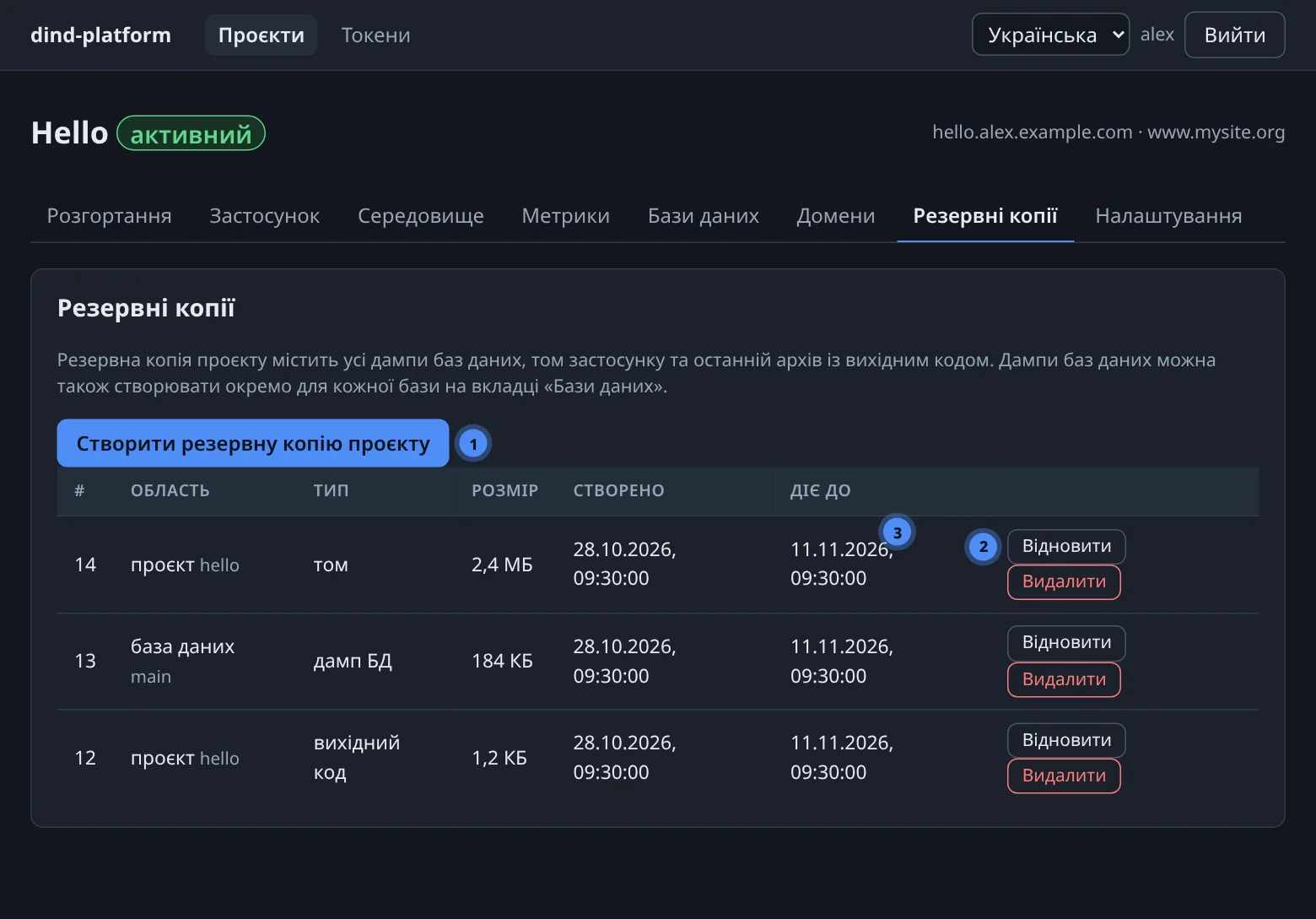Select the Метрики tab

click(x=566, y=216)
